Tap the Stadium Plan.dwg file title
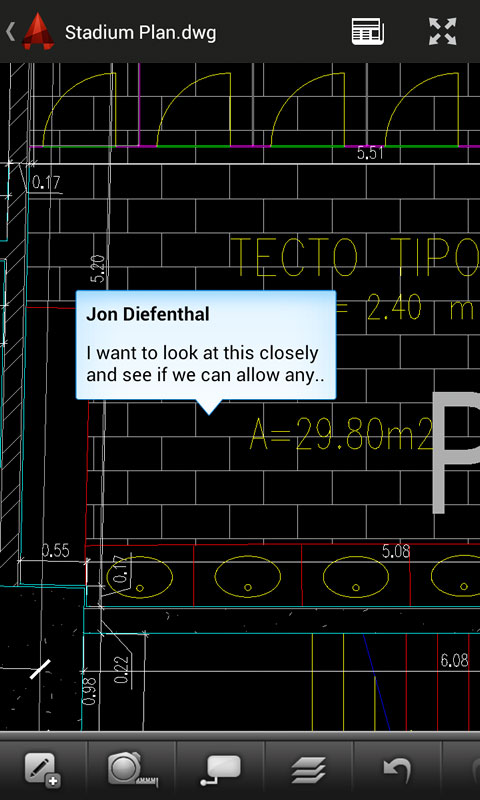The height and width of the screenshot is (800, 480). click(x=141, y=33)
